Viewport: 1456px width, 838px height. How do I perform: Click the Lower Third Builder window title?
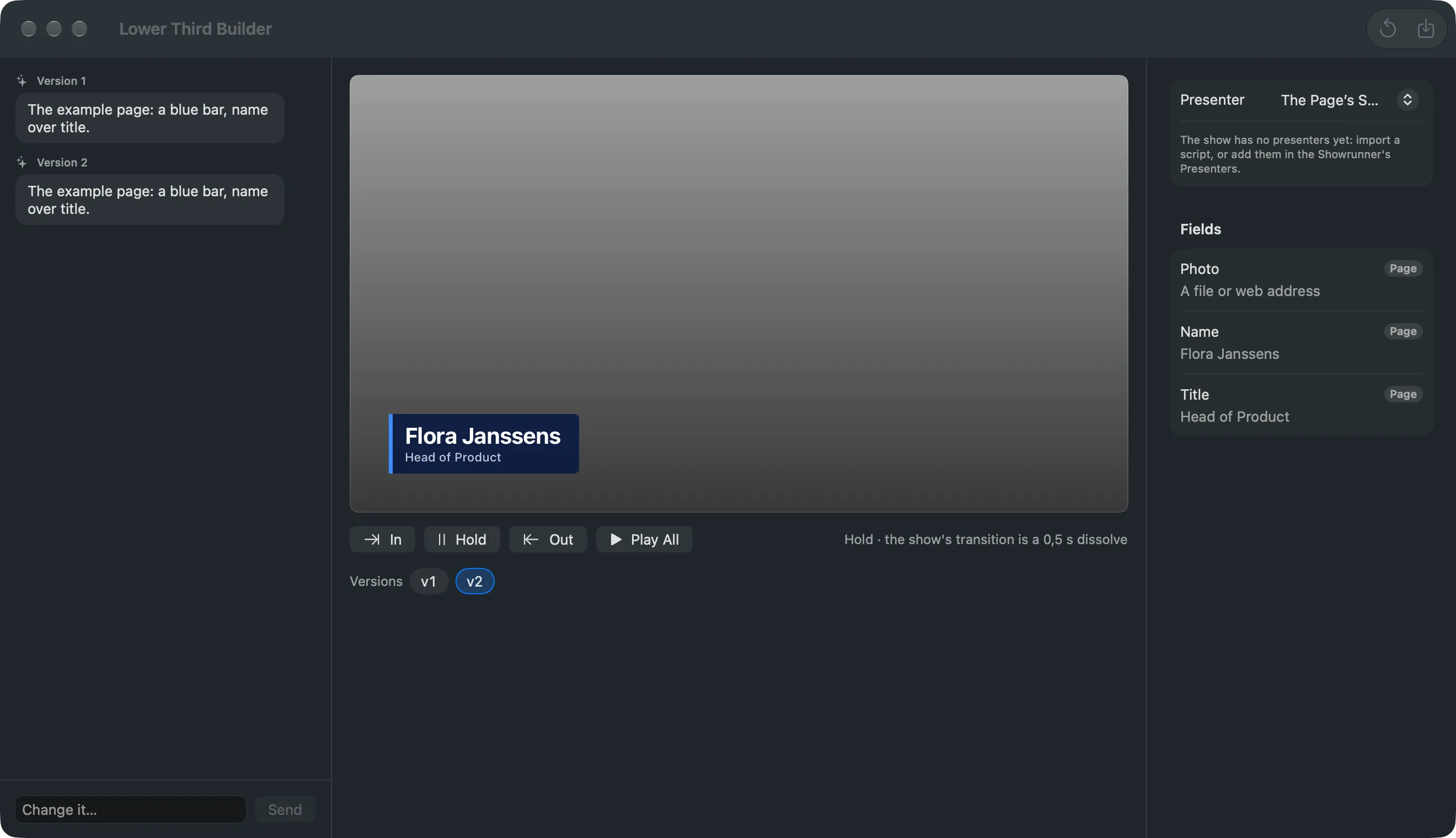[195, 28]
